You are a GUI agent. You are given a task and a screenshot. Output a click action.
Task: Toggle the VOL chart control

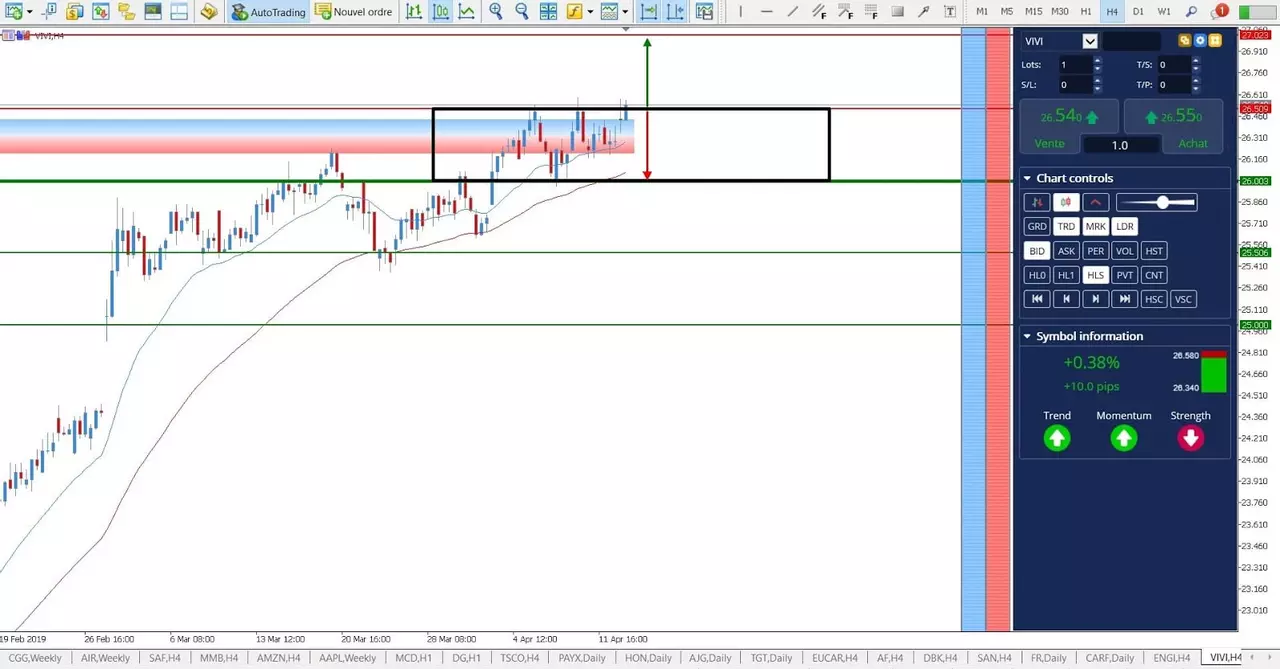(x=1125, y=251)
